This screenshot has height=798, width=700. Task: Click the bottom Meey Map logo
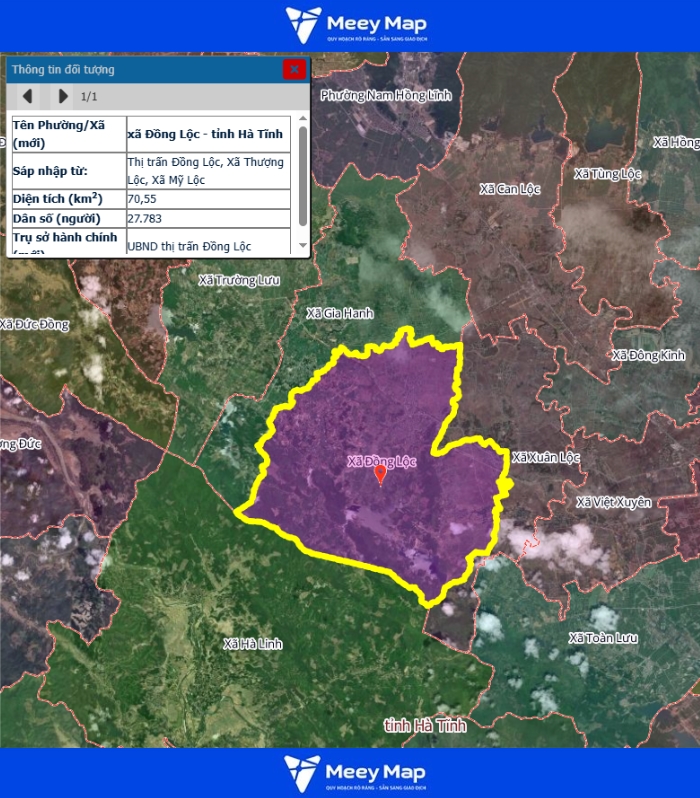click(x=355, y=773)
